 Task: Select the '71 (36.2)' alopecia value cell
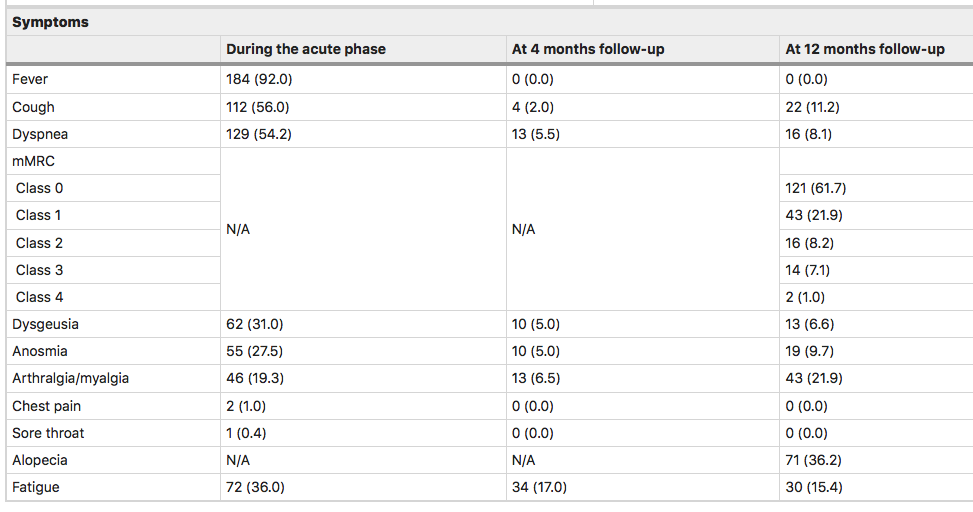tap(816, 460)
